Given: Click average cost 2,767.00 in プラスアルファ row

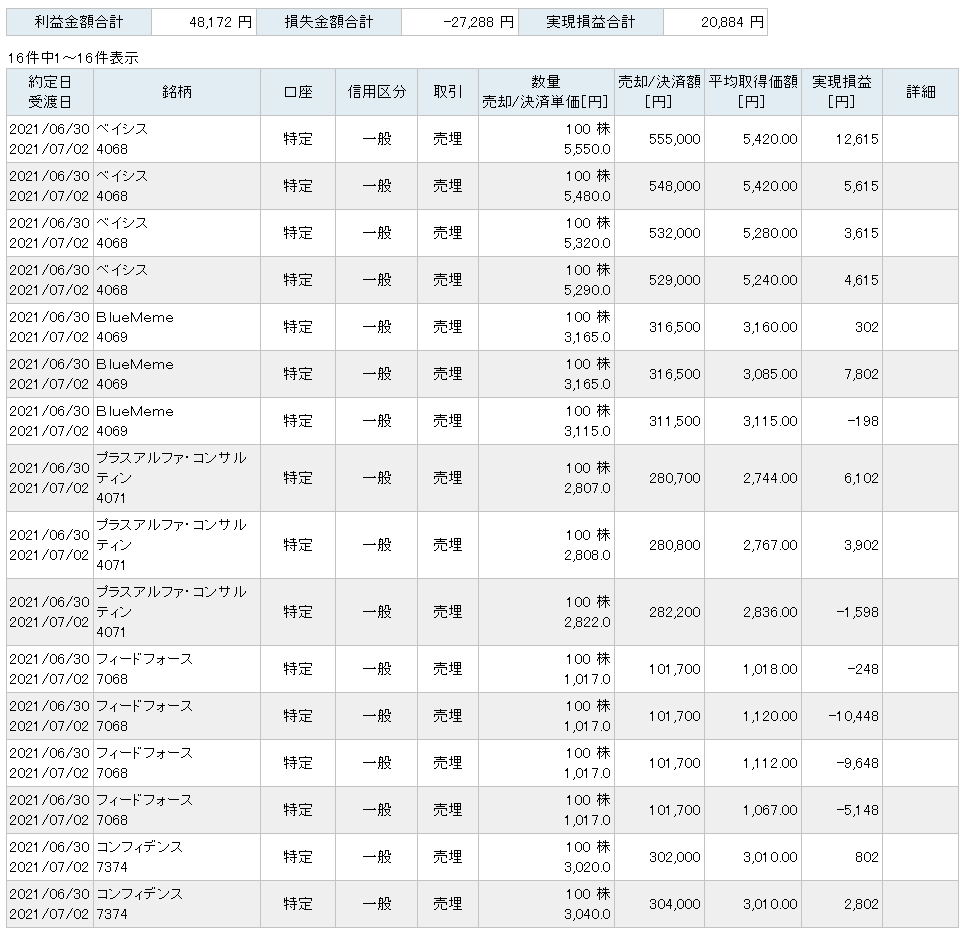Looking at the screenshot, I should point(770,545).
